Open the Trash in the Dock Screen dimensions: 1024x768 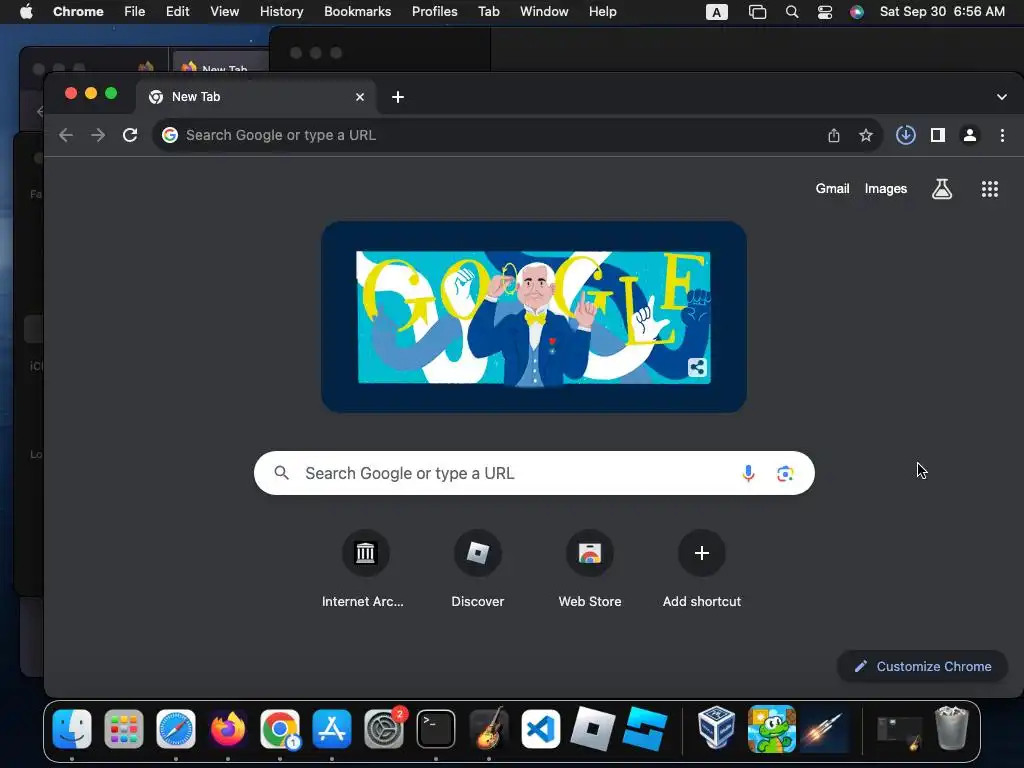click(952, 727)
